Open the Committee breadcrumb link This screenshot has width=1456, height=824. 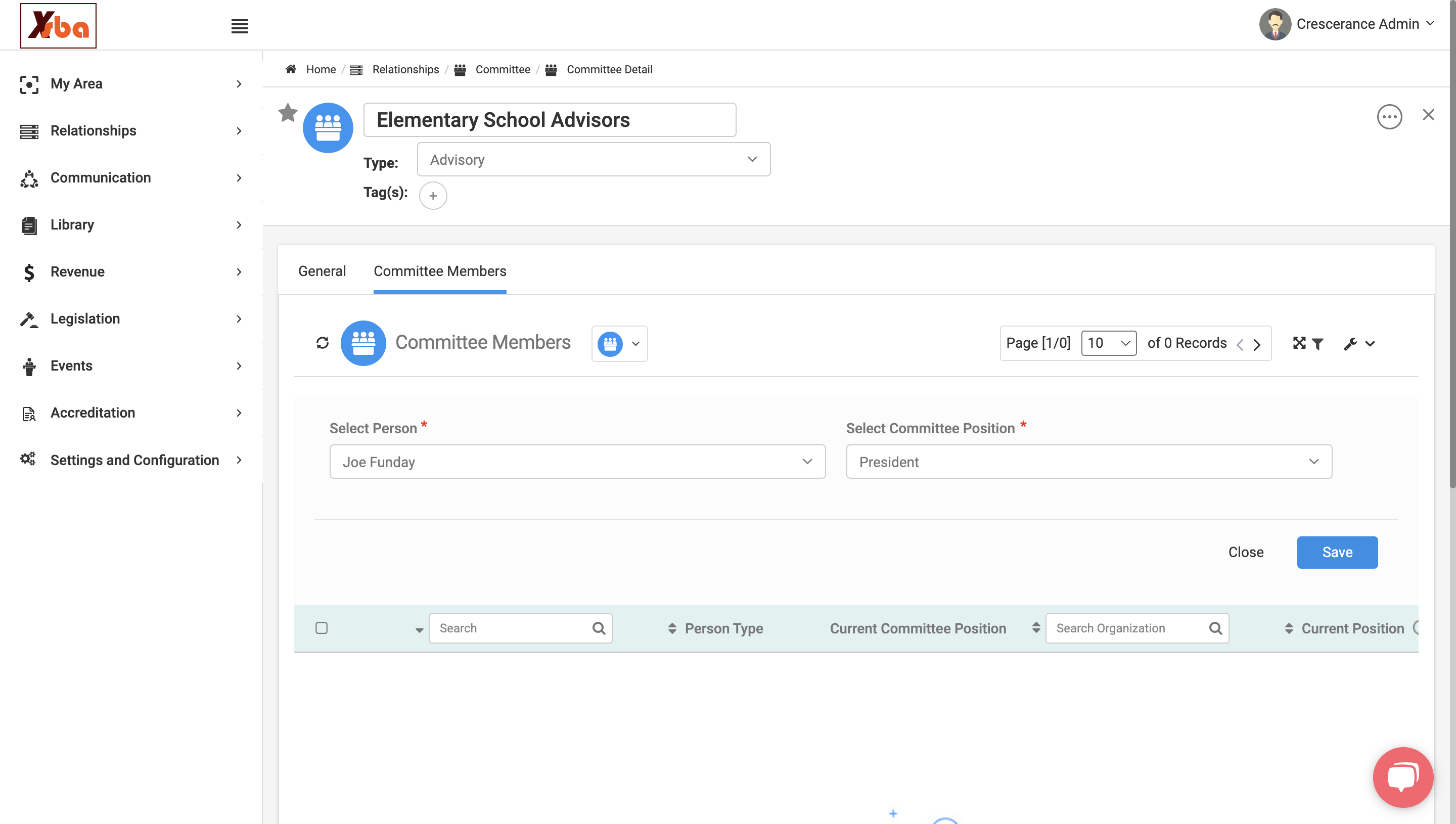coord(503,69)
